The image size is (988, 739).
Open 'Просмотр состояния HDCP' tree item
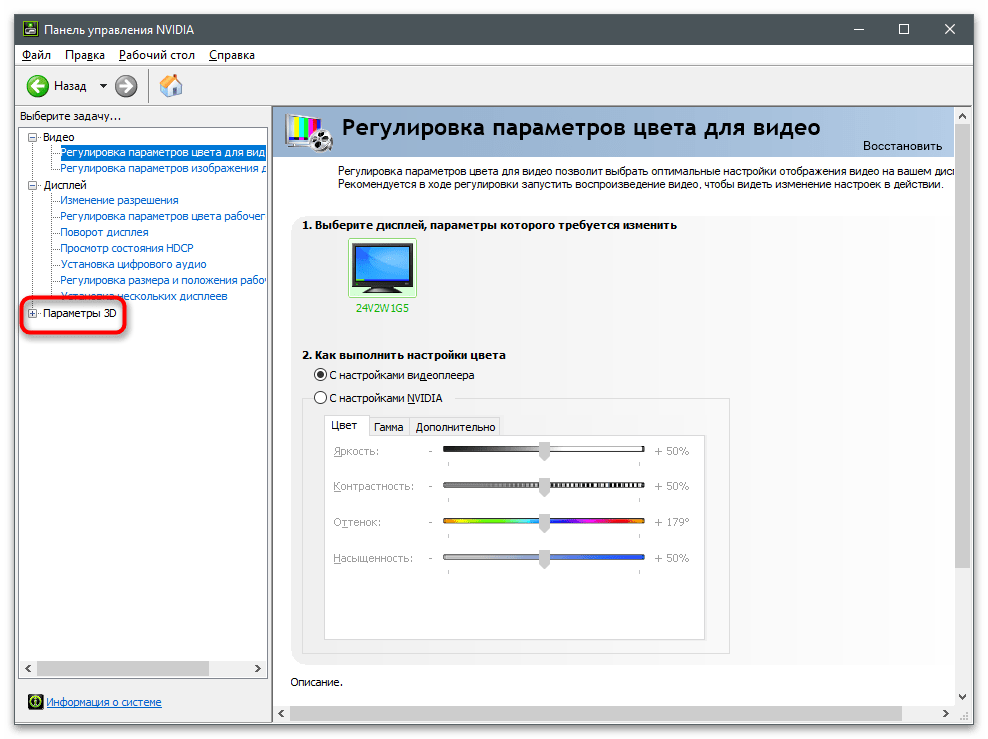[127, 248]
